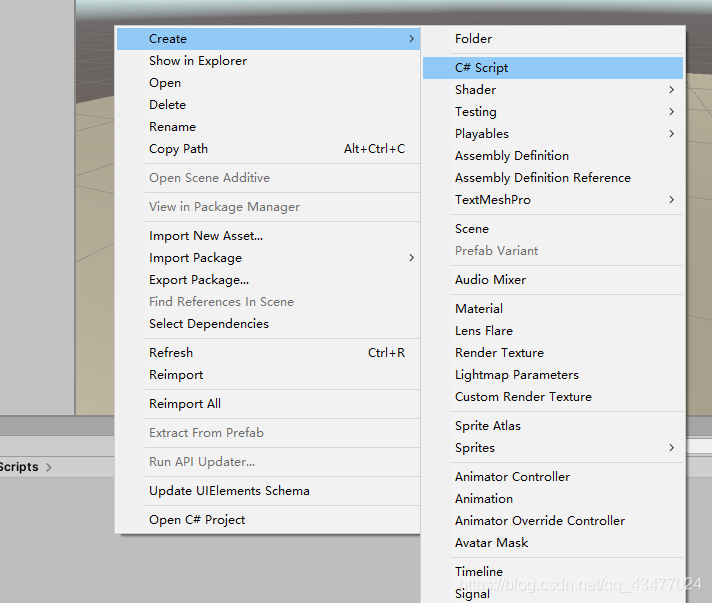Expand the TextMeshPro submenu arrow
Viewport: 712px width, 603px height.
(672, 200)
